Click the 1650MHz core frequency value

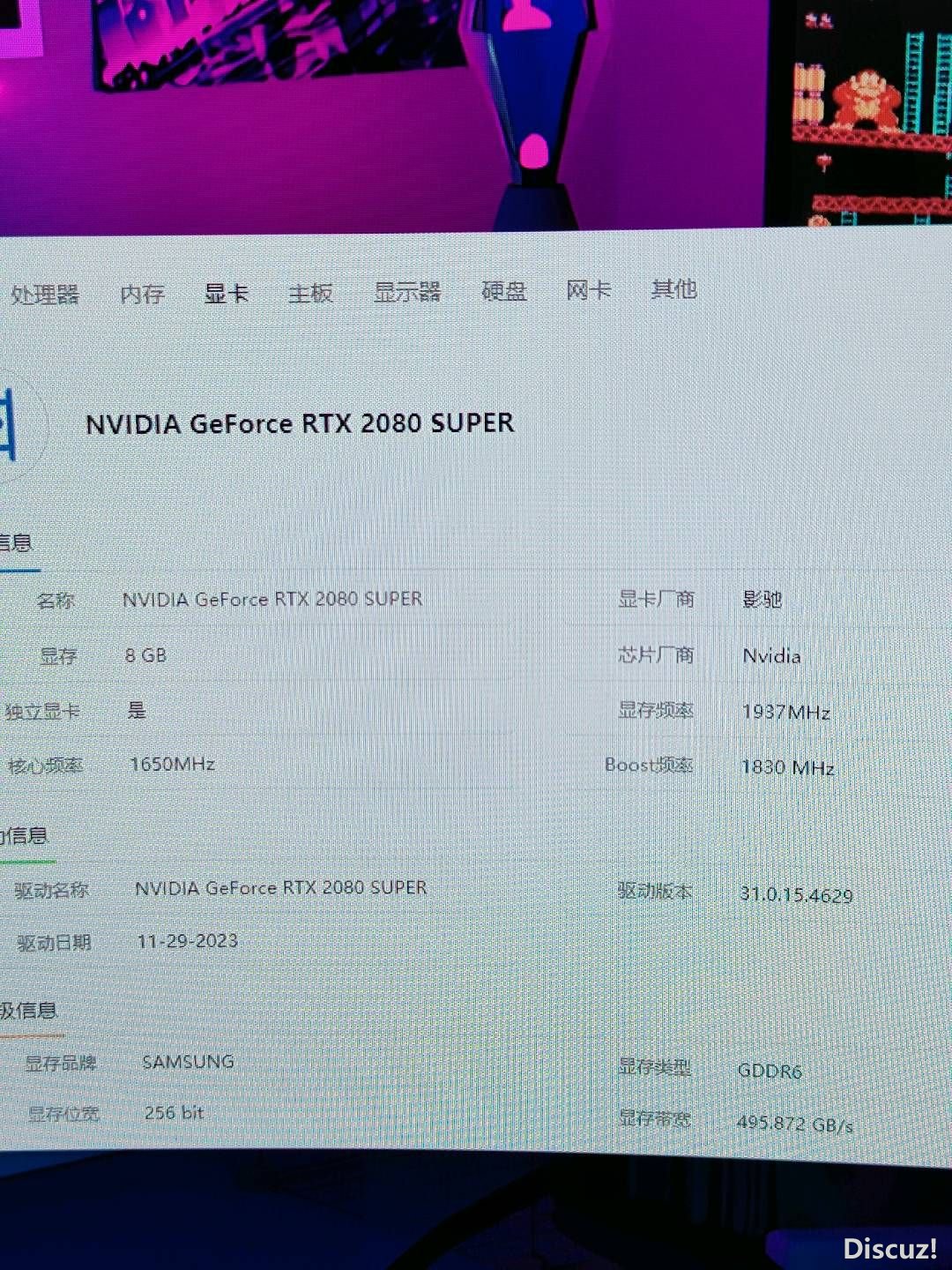pos(173,764)
